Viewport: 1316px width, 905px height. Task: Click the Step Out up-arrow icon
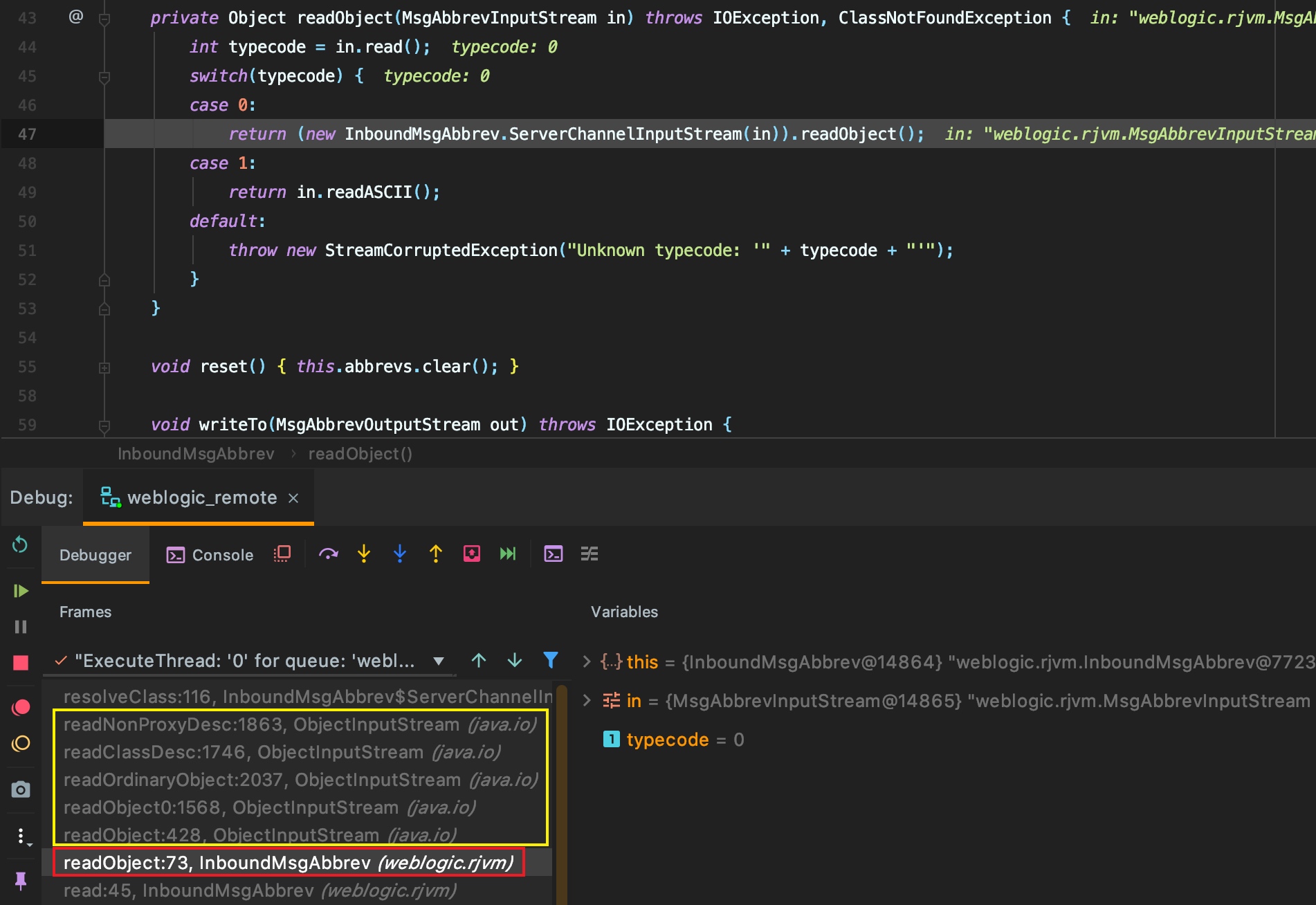click(x=436, y=554)
